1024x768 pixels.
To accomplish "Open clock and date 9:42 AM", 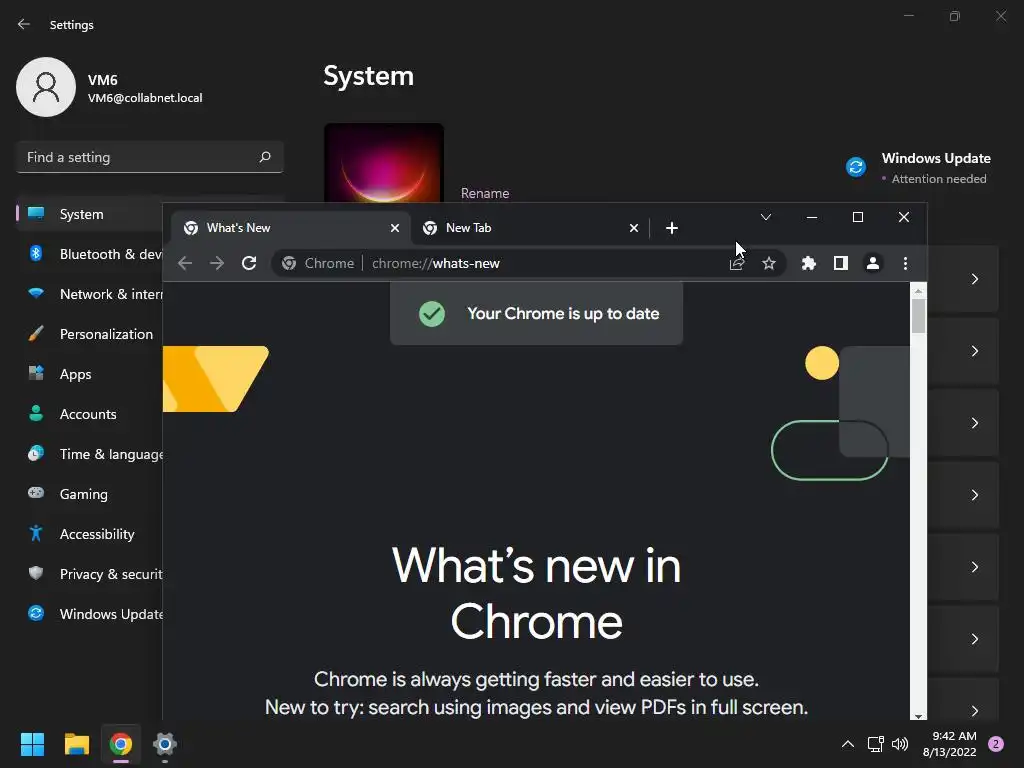I will point(950,744).
